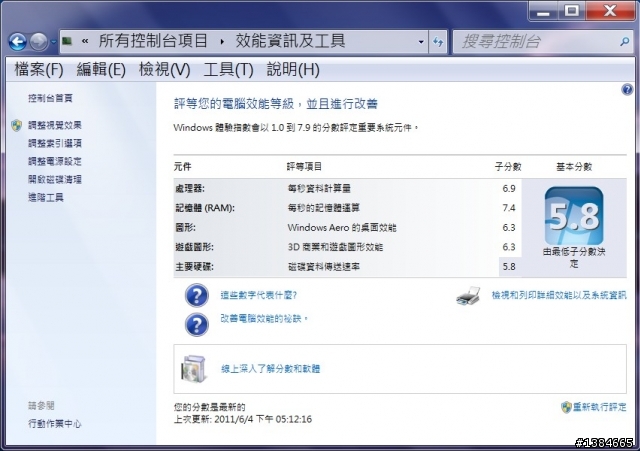
Task: Go to 控制台首頁 link
Action: [50, 98]
